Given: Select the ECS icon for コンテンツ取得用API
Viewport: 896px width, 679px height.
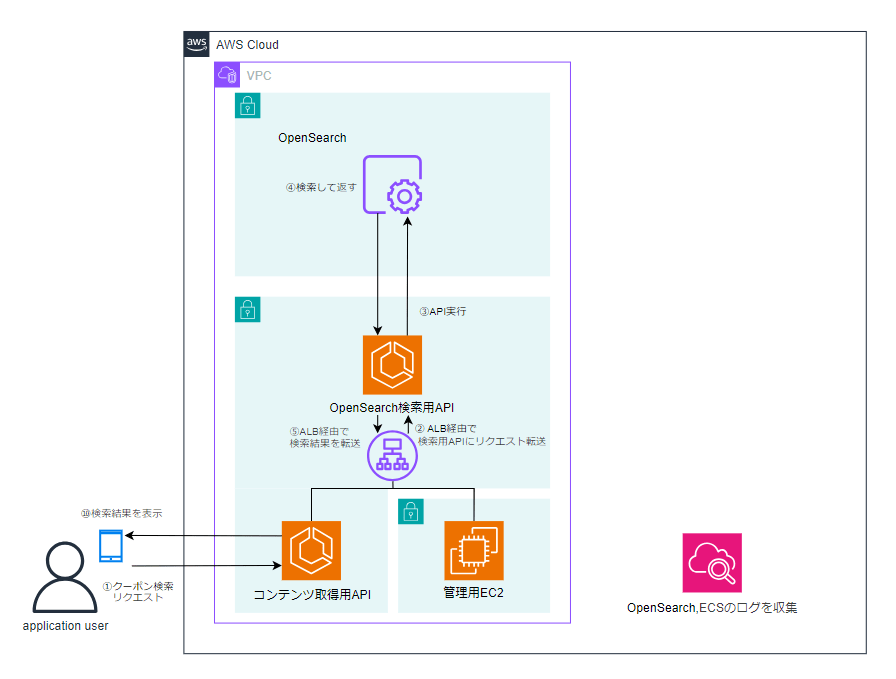Looking at the screenshot, I should pyautogui.click(x=311, y=550).
